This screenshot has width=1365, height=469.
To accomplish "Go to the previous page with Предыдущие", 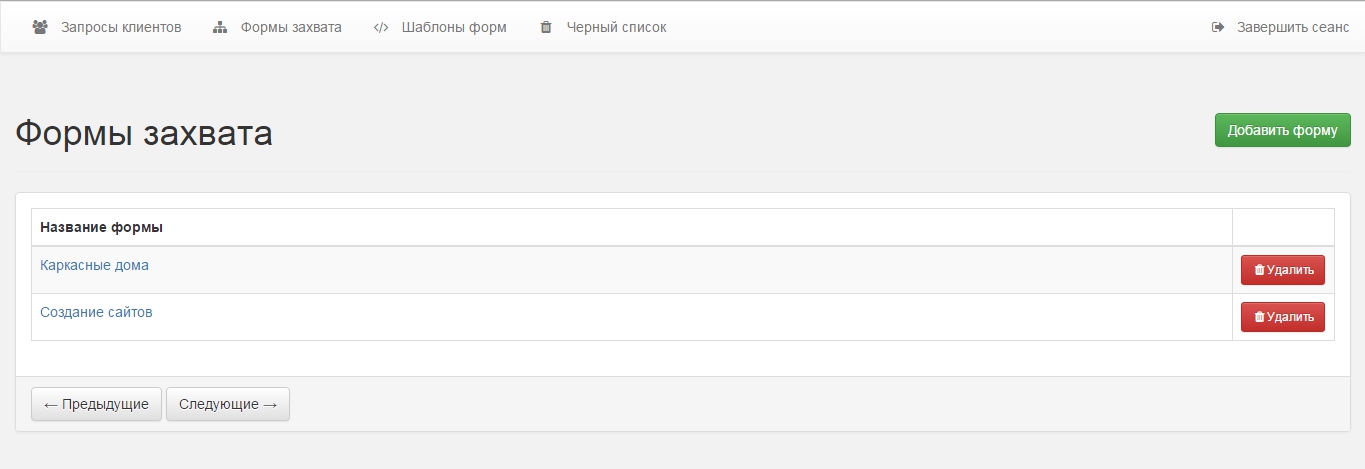I will (x=96, y=404).
